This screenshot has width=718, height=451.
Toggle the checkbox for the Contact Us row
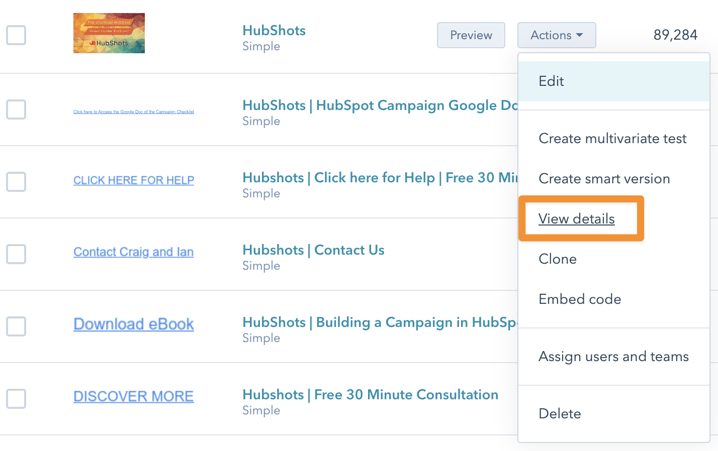(16, 254)
